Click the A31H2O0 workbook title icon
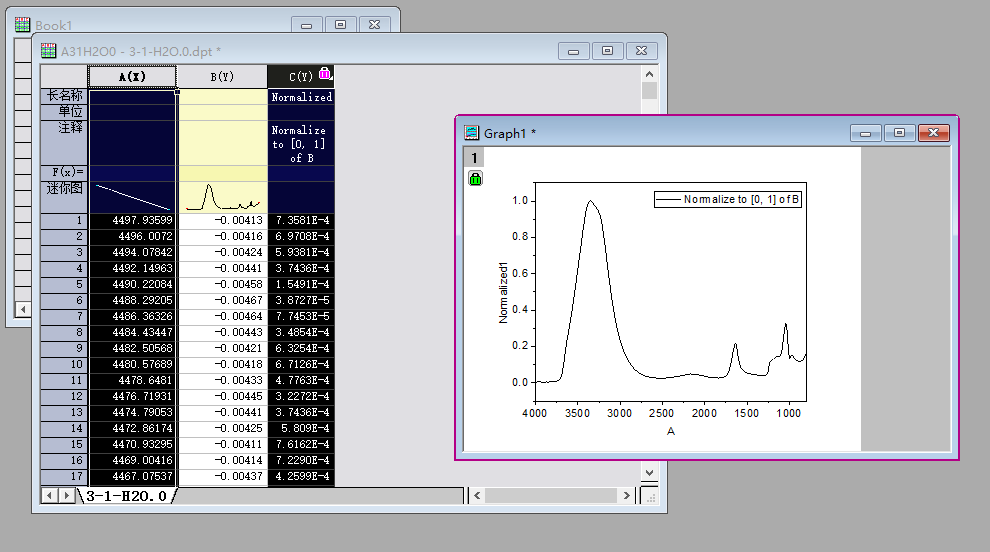Image resolution: width=990 pixels, height=552 pixels. [x=48, y=51]
